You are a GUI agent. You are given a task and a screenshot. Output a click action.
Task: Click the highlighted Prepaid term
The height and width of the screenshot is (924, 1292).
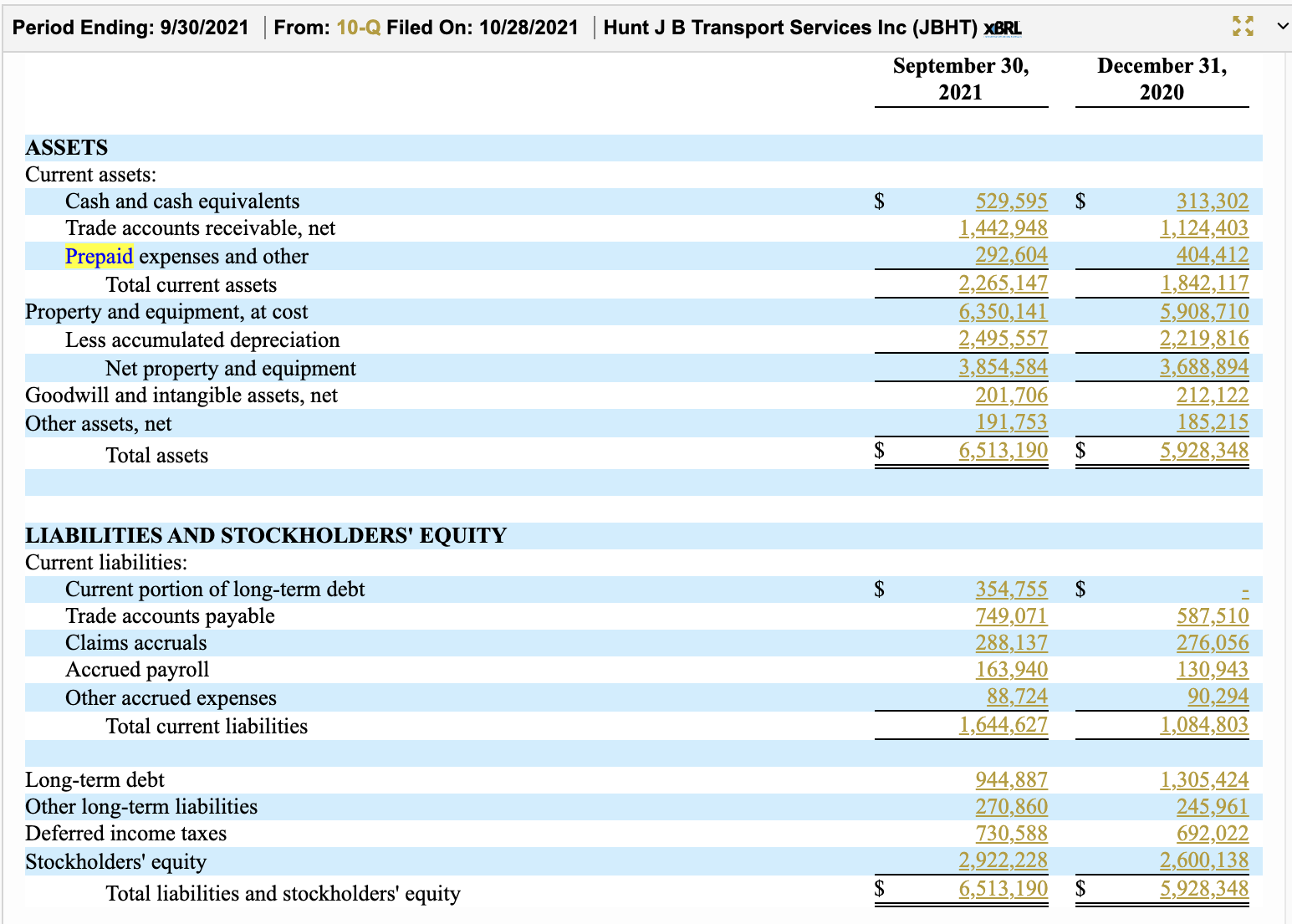coord(99,256)
